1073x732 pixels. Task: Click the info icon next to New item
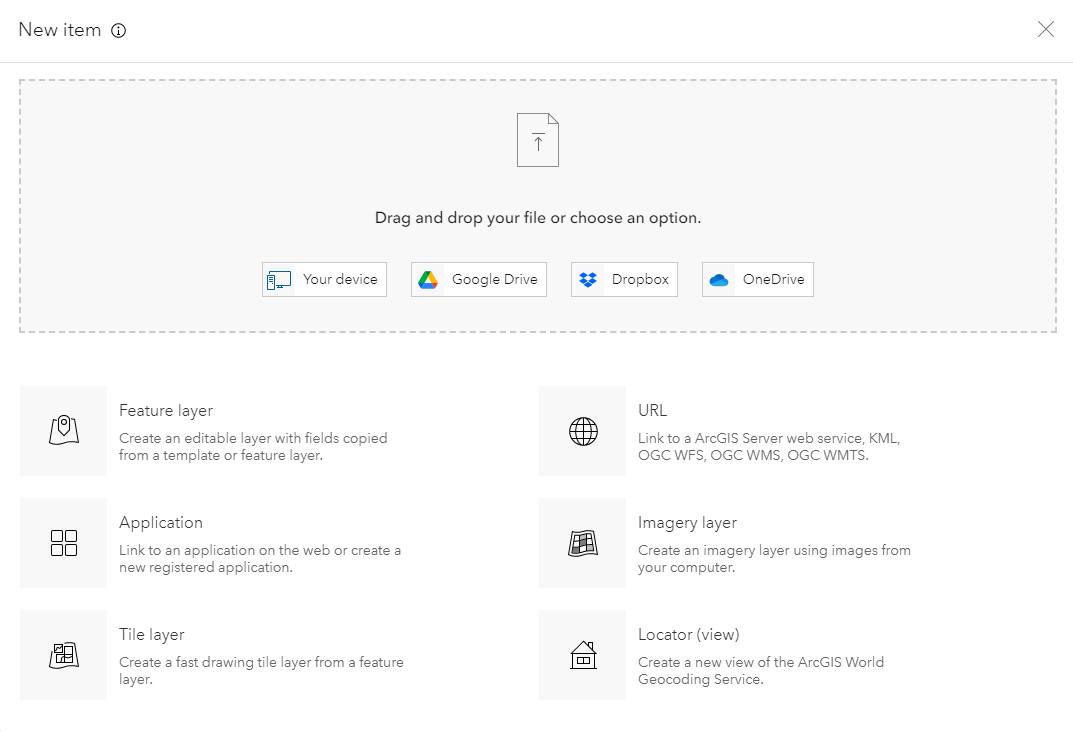[118, 31]
